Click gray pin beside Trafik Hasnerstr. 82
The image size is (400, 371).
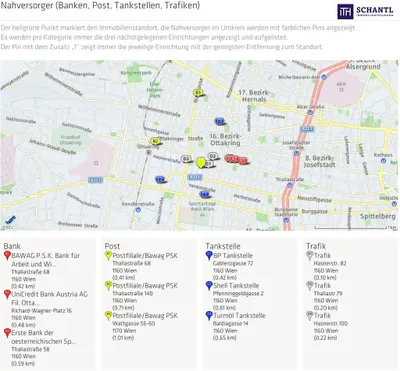pyautogui.click(x=310, y=256)
